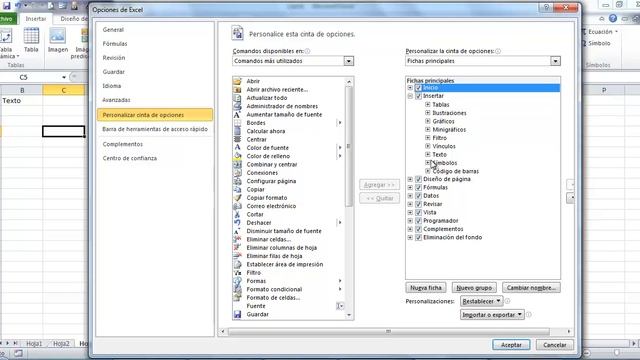Viewport: 640px width, 360px height.
Task: Click the command list vertical scrollbar
Action: (x=349, y=146)
